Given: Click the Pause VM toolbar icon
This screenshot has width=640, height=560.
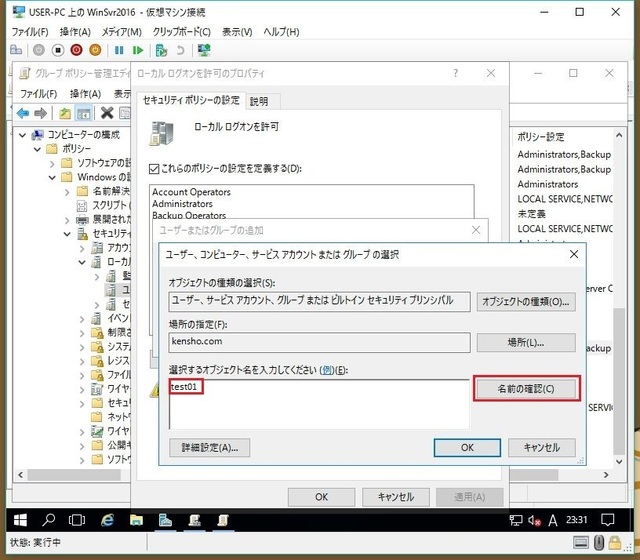Looking at the screenshot, I should [120, 49].
